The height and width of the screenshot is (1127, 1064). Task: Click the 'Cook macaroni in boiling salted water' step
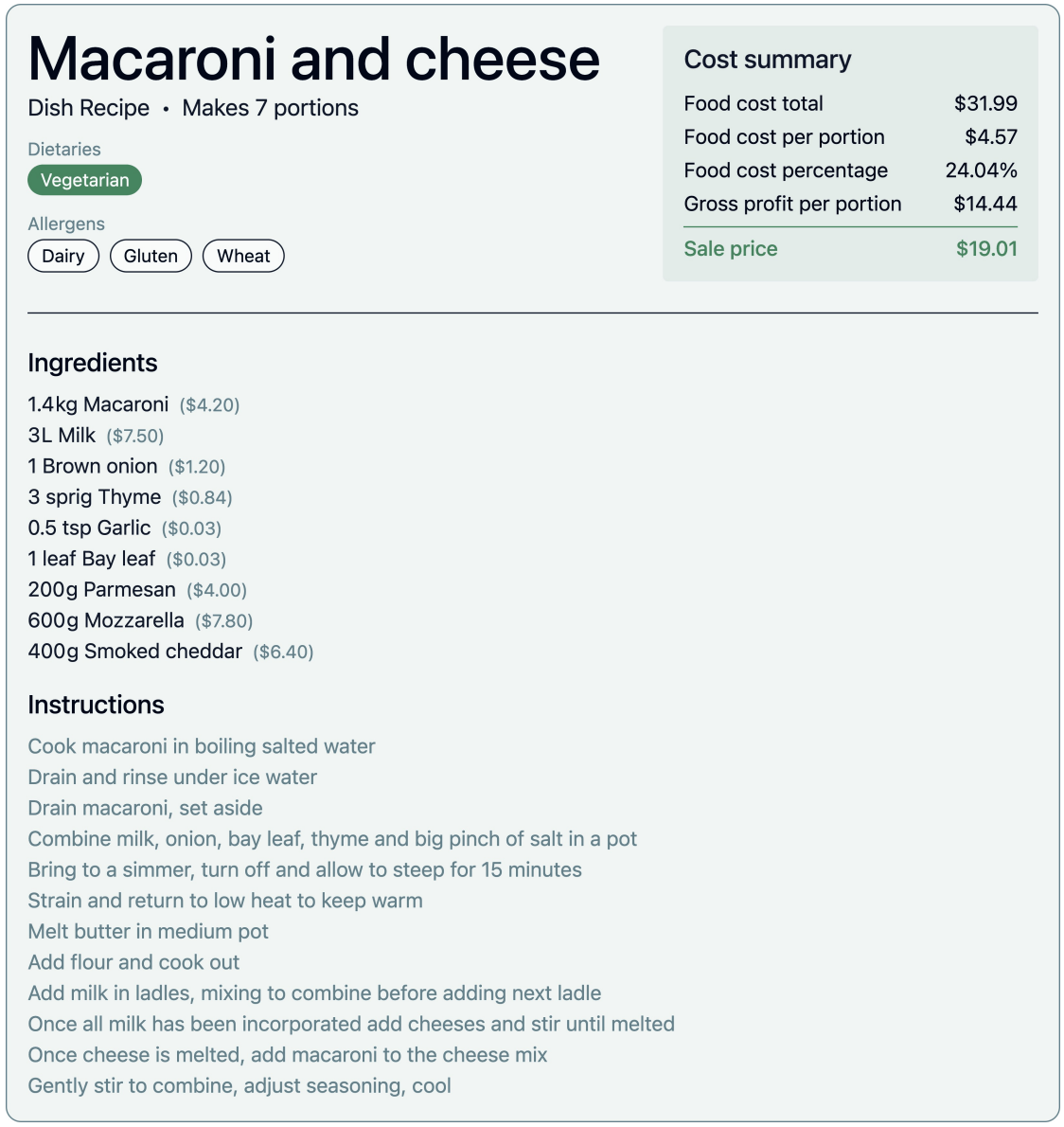202,746
